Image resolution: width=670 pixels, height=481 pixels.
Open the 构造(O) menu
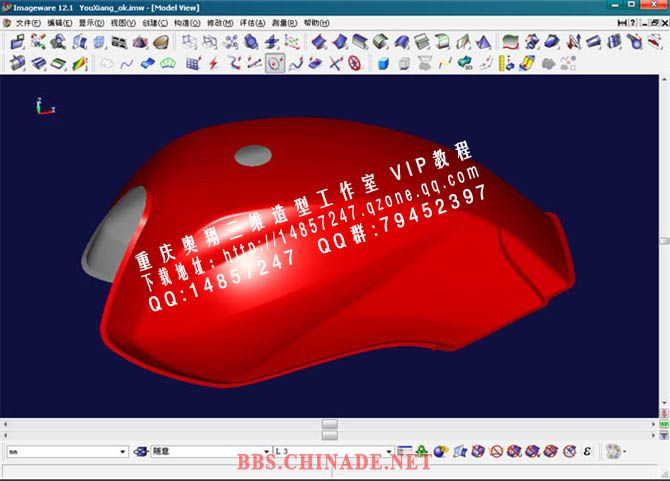click(187, 23)
